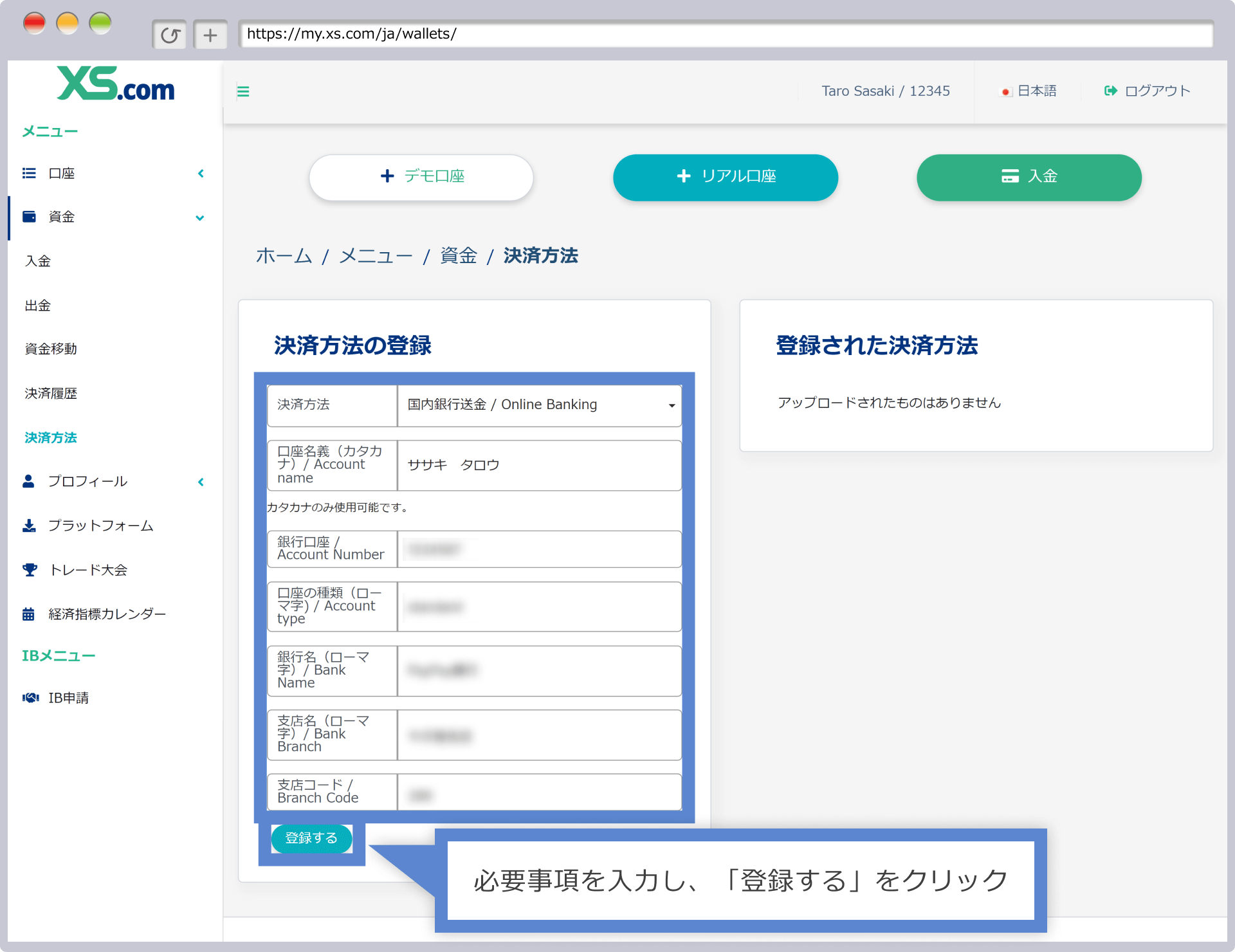
Task: Reload the page with refresh button
Action: (170, 35)
